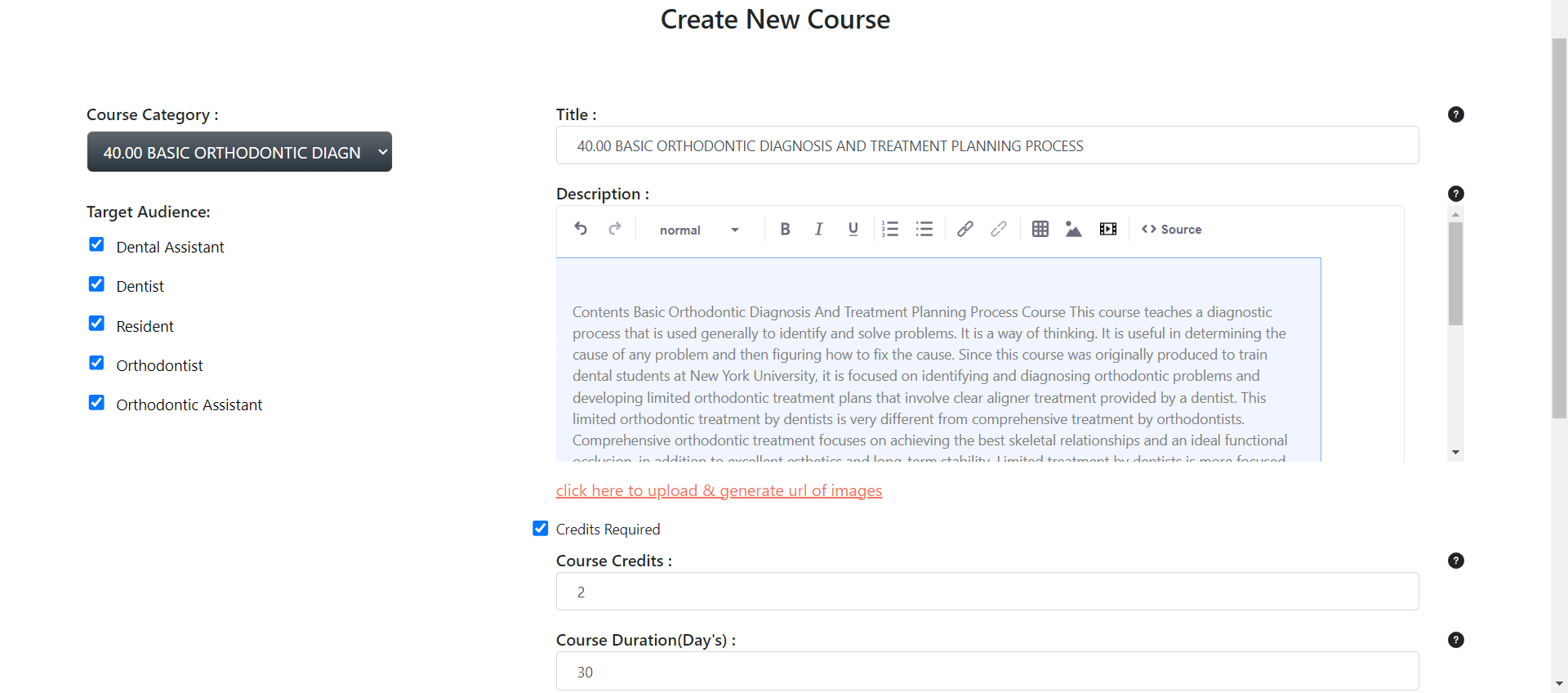Toggle the Orthodontist audience checkbox
This screenshot has height=693, width=1568.
click(96, 363)
